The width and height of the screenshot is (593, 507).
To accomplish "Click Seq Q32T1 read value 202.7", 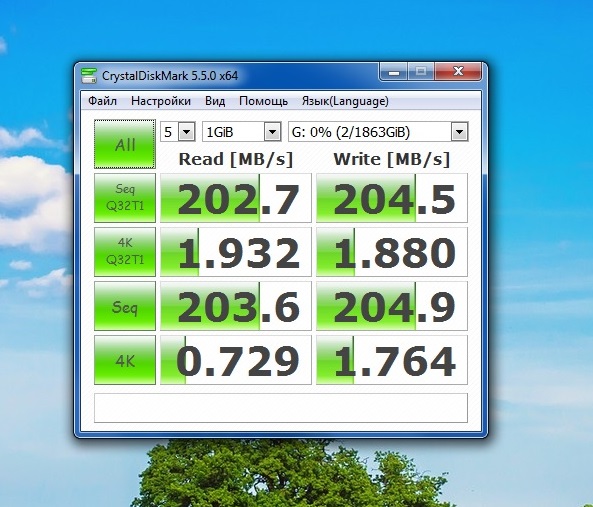I will pos(236,198).
